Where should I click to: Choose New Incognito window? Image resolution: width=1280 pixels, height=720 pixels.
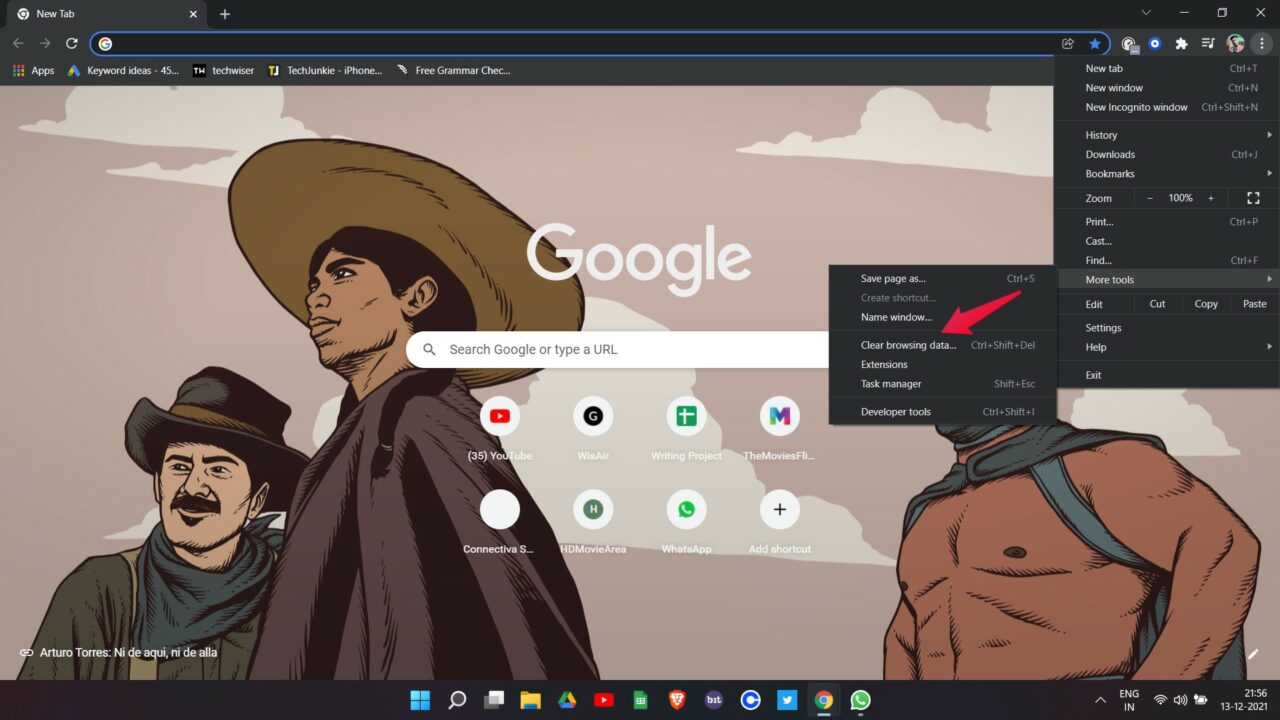click(1166, 107)
